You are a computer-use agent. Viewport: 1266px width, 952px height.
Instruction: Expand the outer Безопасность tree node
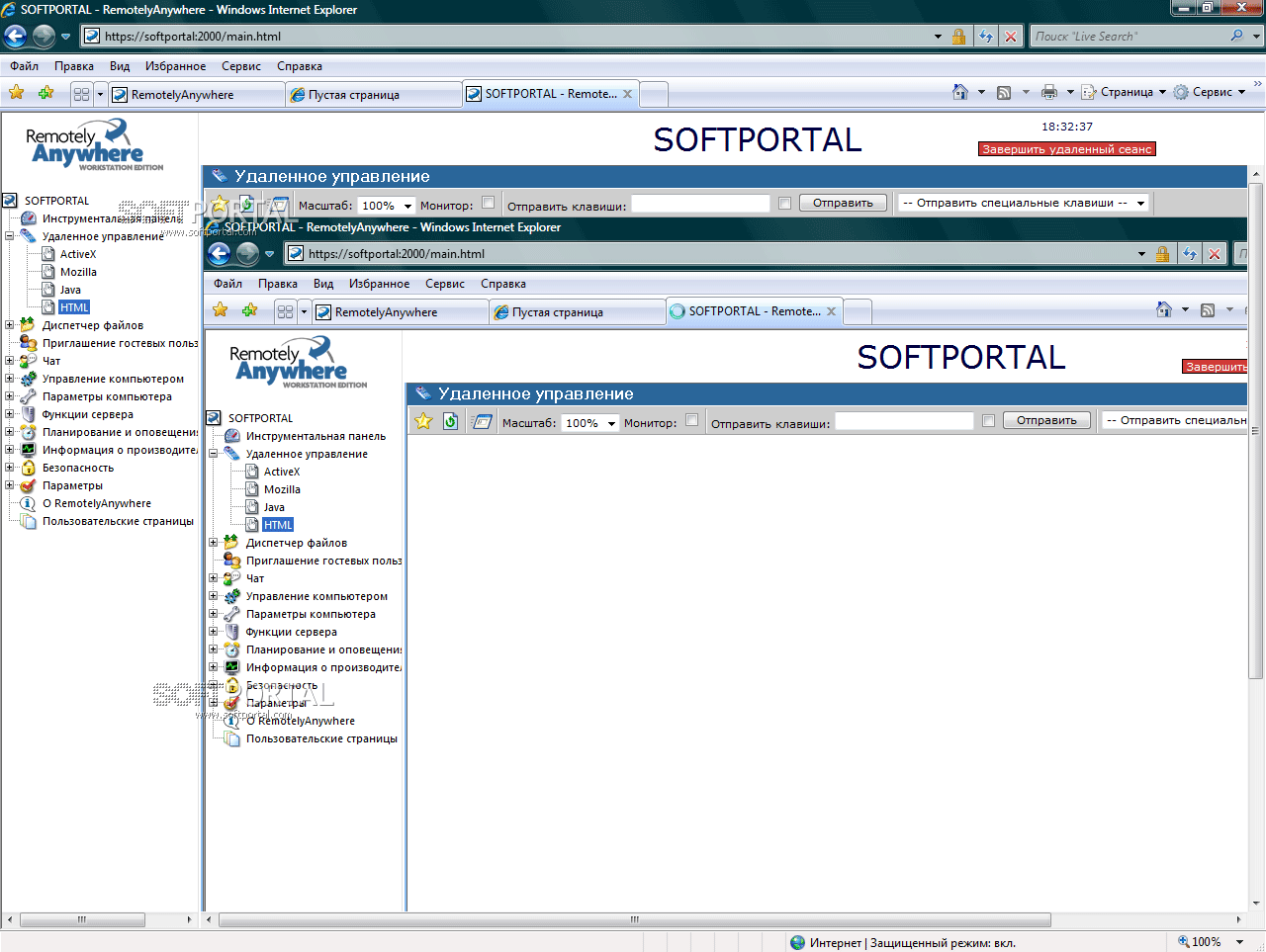(x=9, y=467)
